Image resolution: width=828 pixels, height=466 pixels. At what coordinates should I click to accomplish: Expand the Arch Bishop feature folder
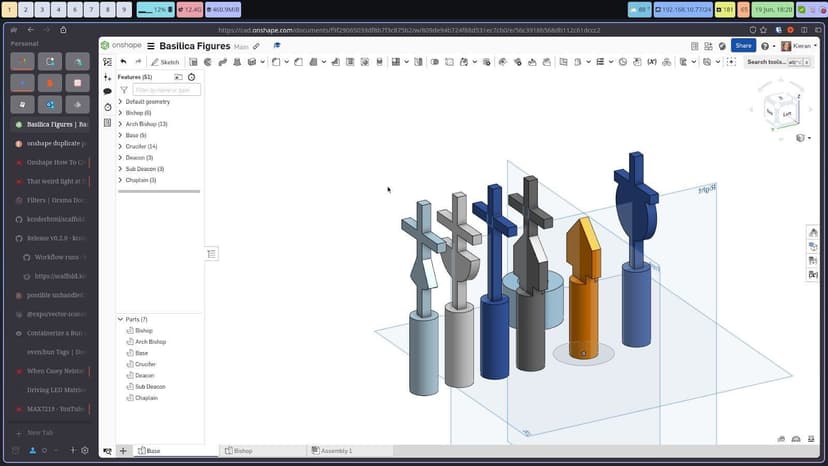pyautogui.click(x=120, y=124)
